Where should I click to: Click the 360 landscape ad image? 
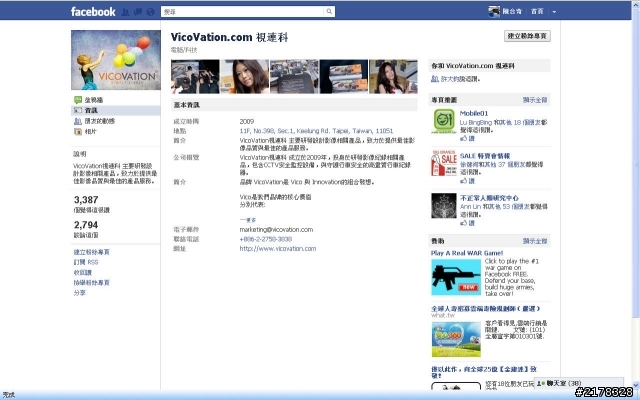(x=456, y=340)
